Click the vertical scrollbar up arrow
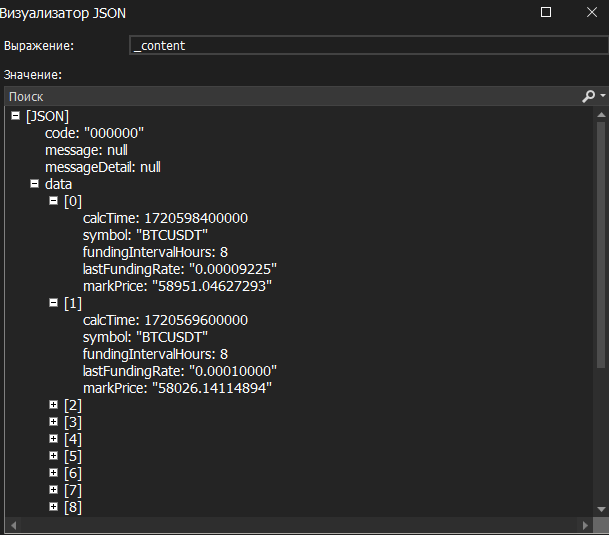609x535 pixels. click(601, 115)
